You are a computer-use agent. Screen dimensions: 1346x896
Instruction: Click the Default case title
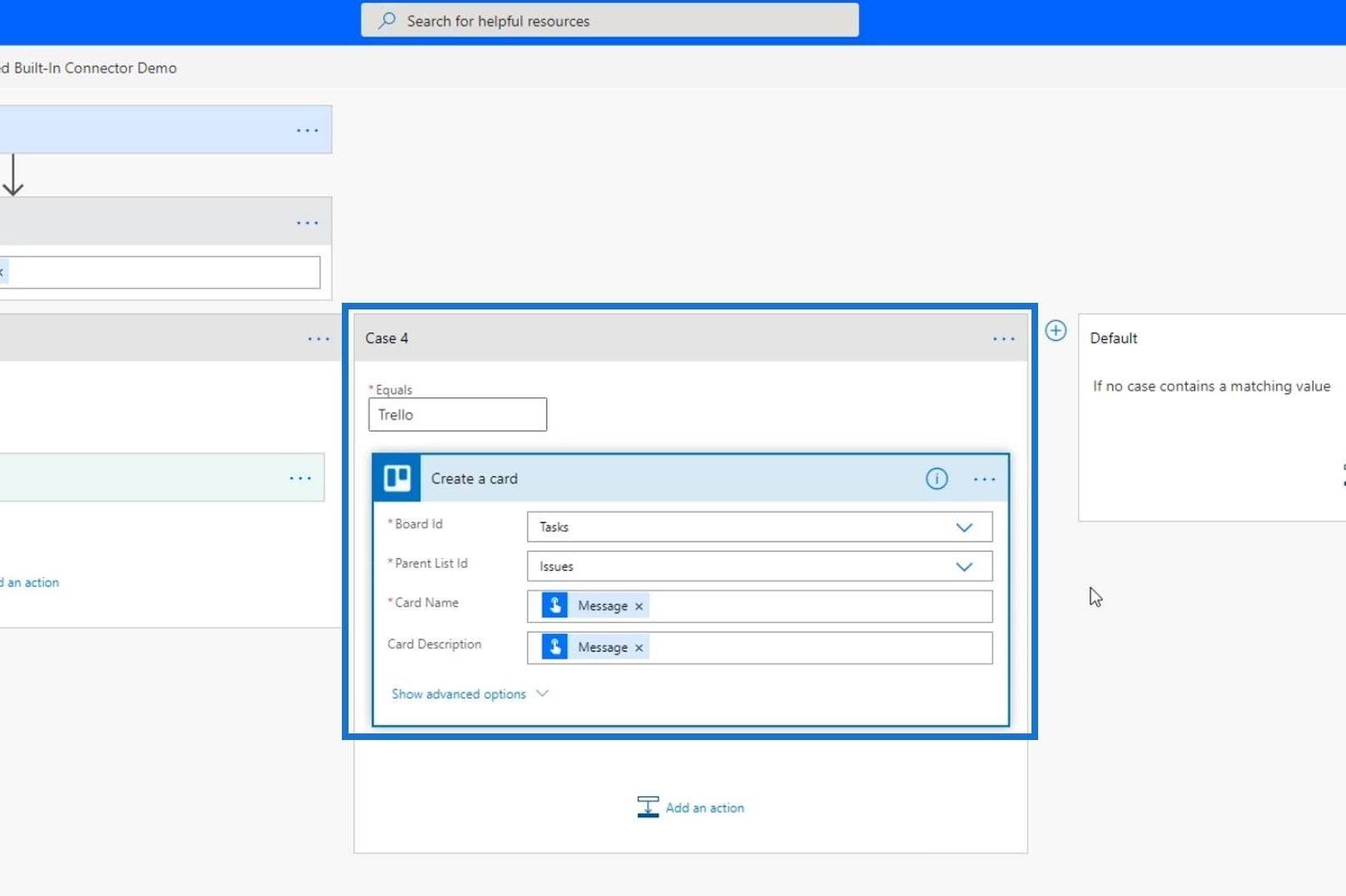click(1114, 338)
